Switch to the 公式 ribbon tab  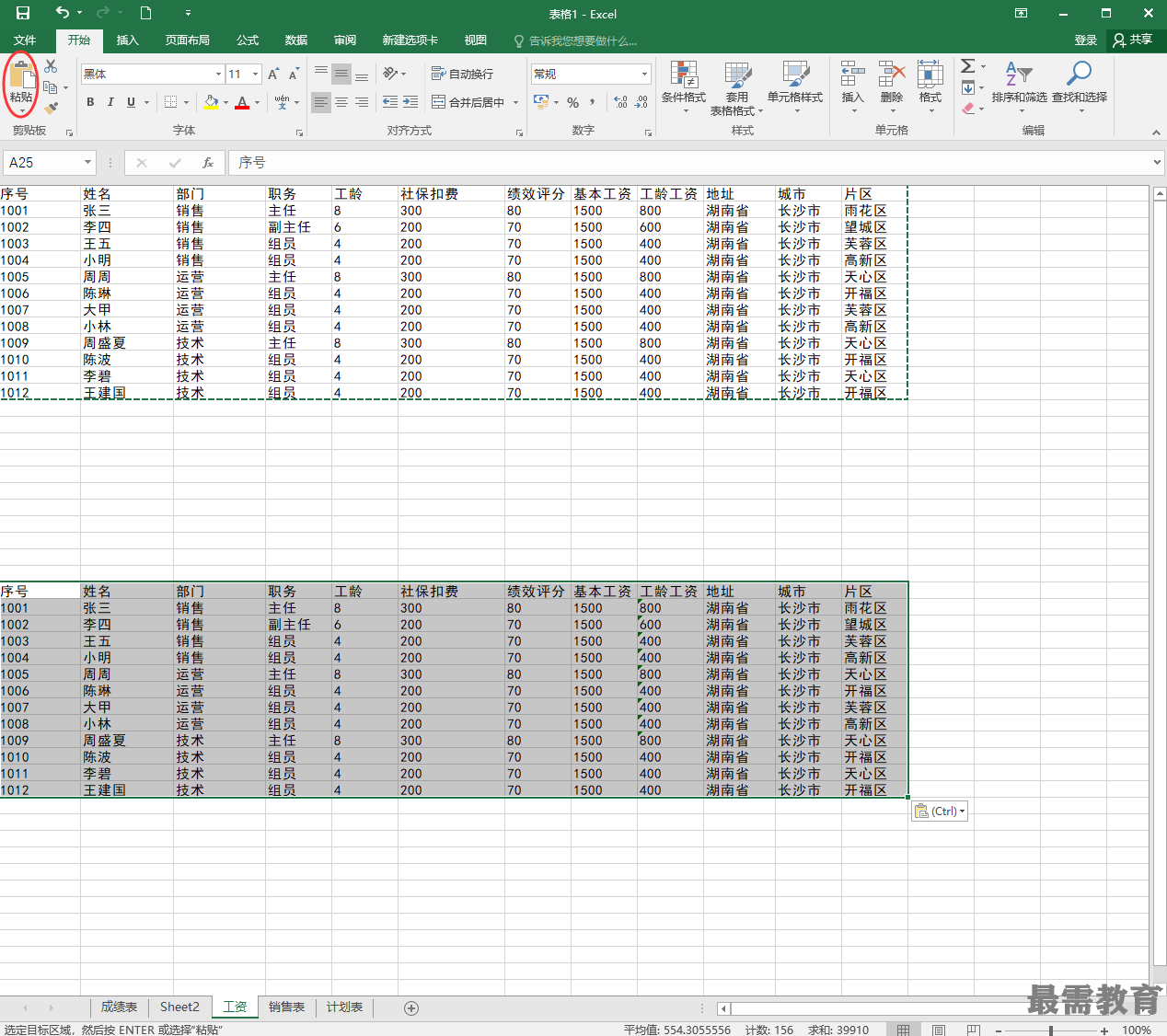248,40
